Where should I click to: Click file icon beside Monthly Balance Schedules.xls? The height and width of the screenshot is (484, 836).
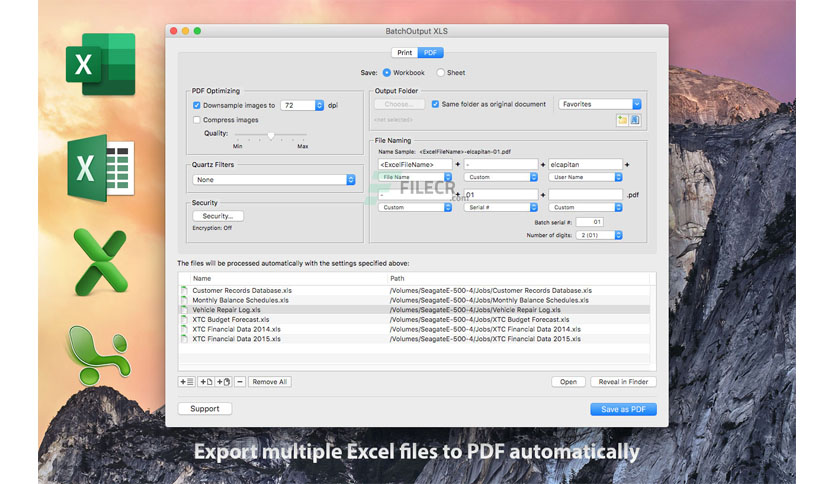click(x=184, y=300)
